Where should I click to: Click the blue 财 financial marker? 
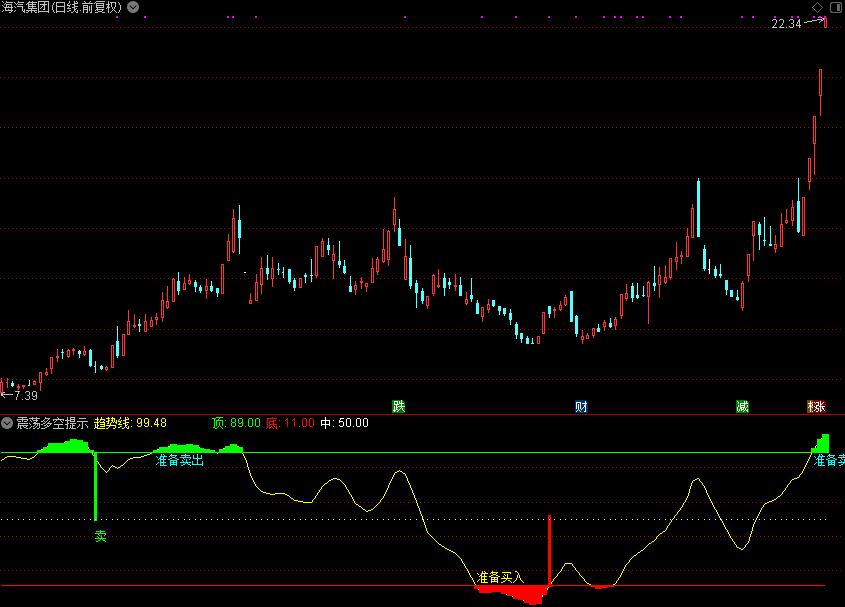[581, 406]
